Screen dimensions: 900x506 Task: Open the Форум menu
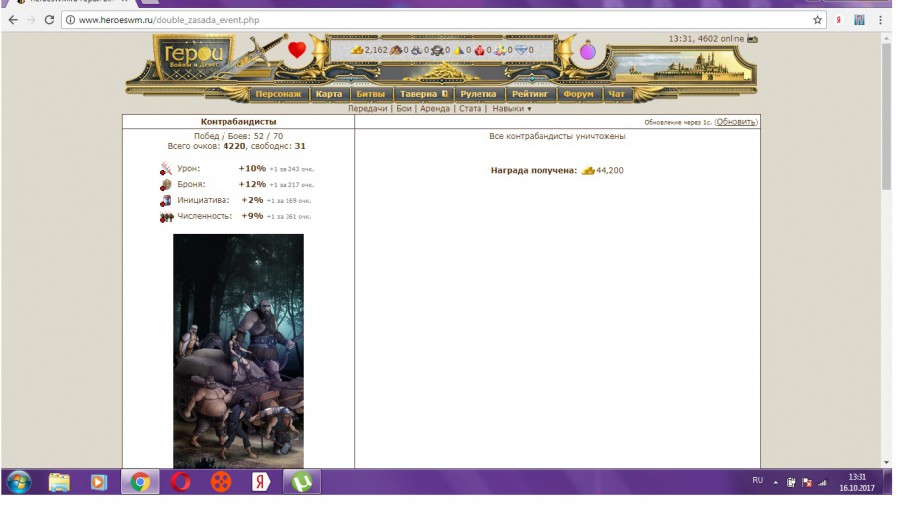click(579, 94)
